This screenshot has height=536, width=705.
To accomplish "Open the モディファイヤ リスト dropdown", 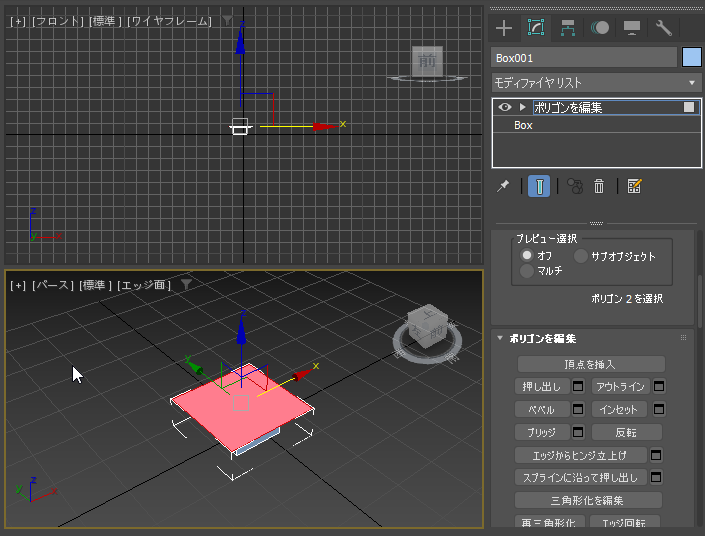I will click(596, 83).
